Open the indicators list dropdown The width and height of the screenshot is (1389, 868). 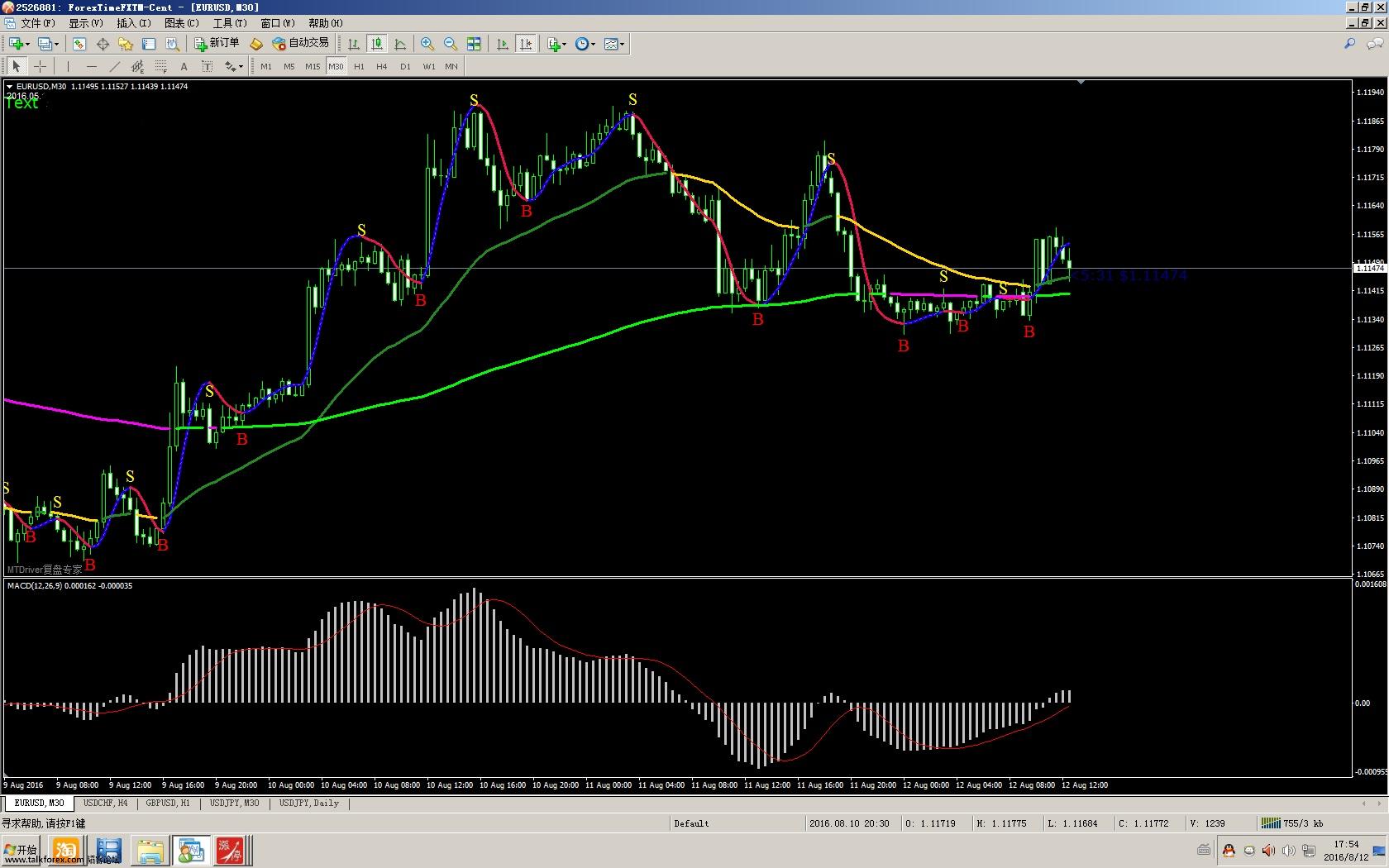coord(557,44)
